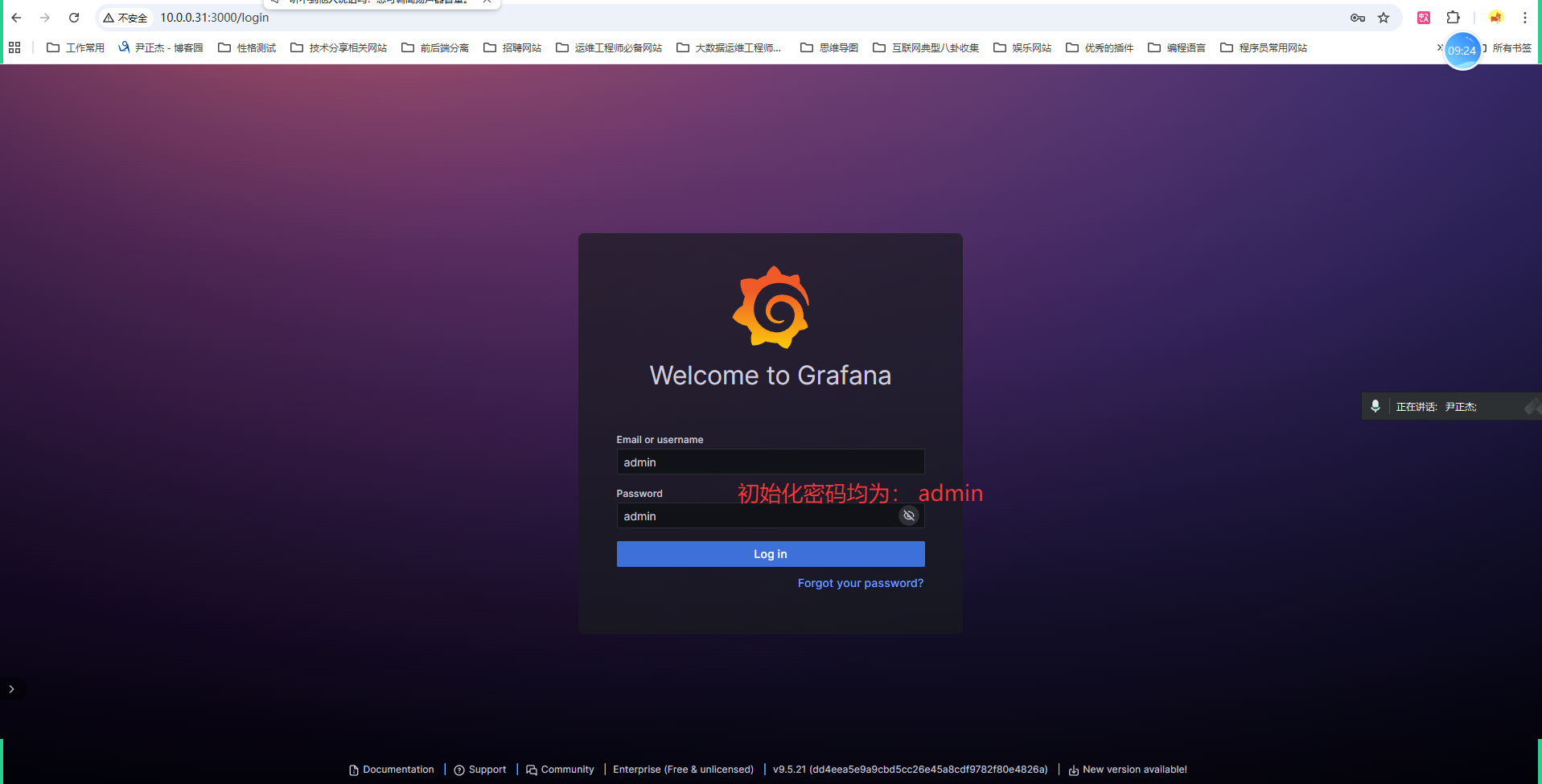The image size is (1542, 784).
Task: Open the Forgot your password link
Action: coord(861,583)
